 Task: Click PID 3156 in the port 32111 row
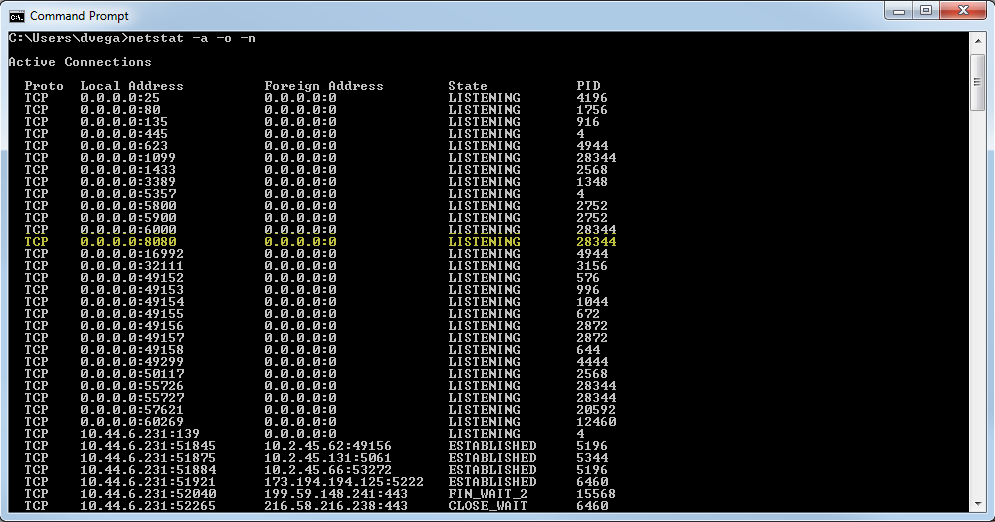coord(592,266)
